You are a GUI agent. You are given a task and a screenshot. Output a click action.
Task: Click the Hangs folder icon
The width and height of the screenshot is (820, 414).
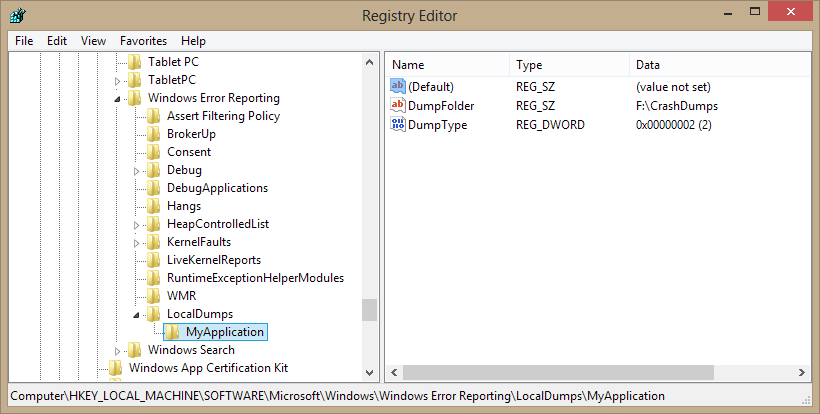click(x=154, y=206)
